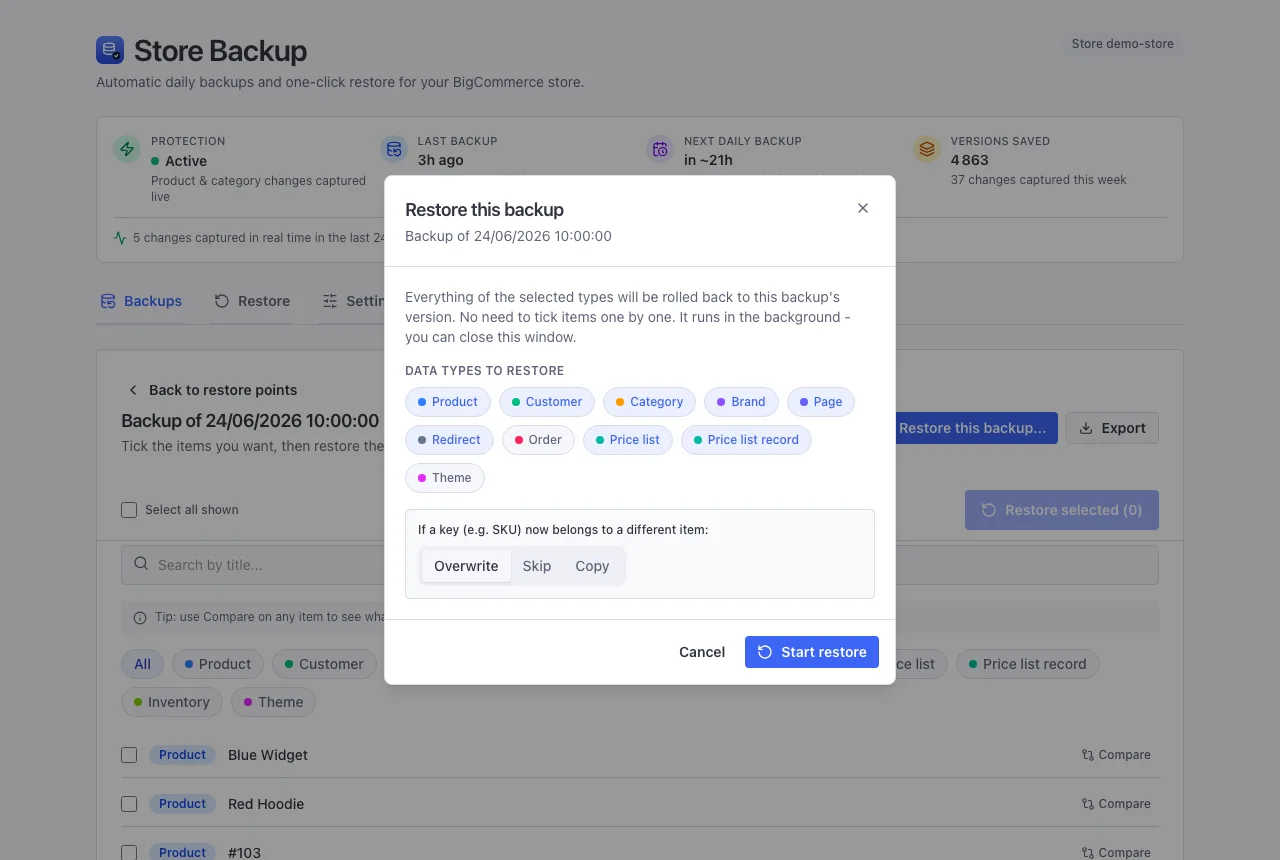Viewport: 1280px width, 860px height.
Task: Toggle the Price list record chip in dialog
Action: [x=746, y=440]
